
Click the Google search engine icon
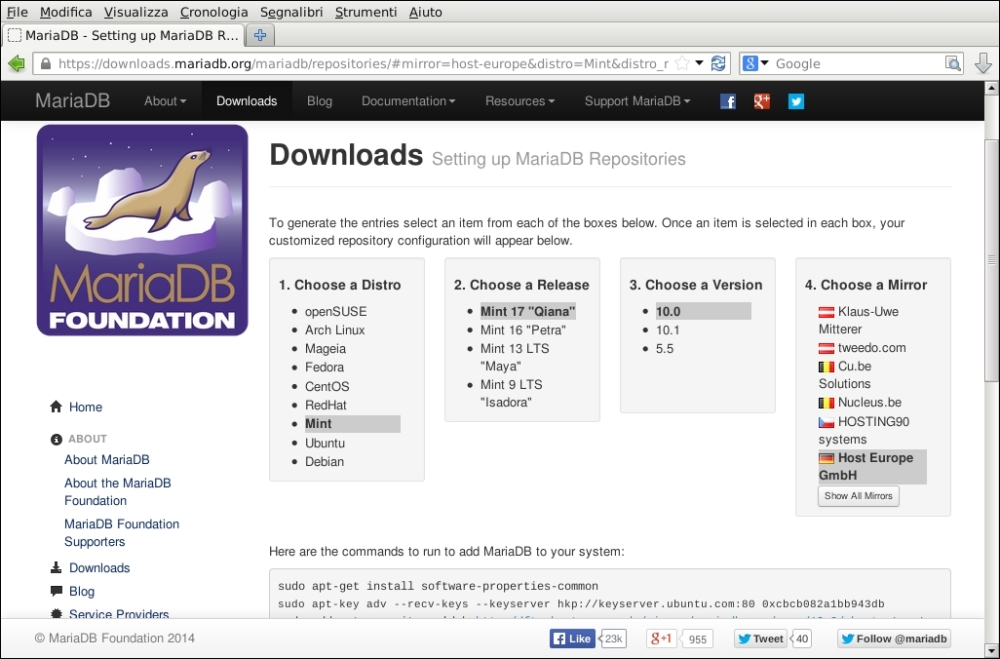750,63
